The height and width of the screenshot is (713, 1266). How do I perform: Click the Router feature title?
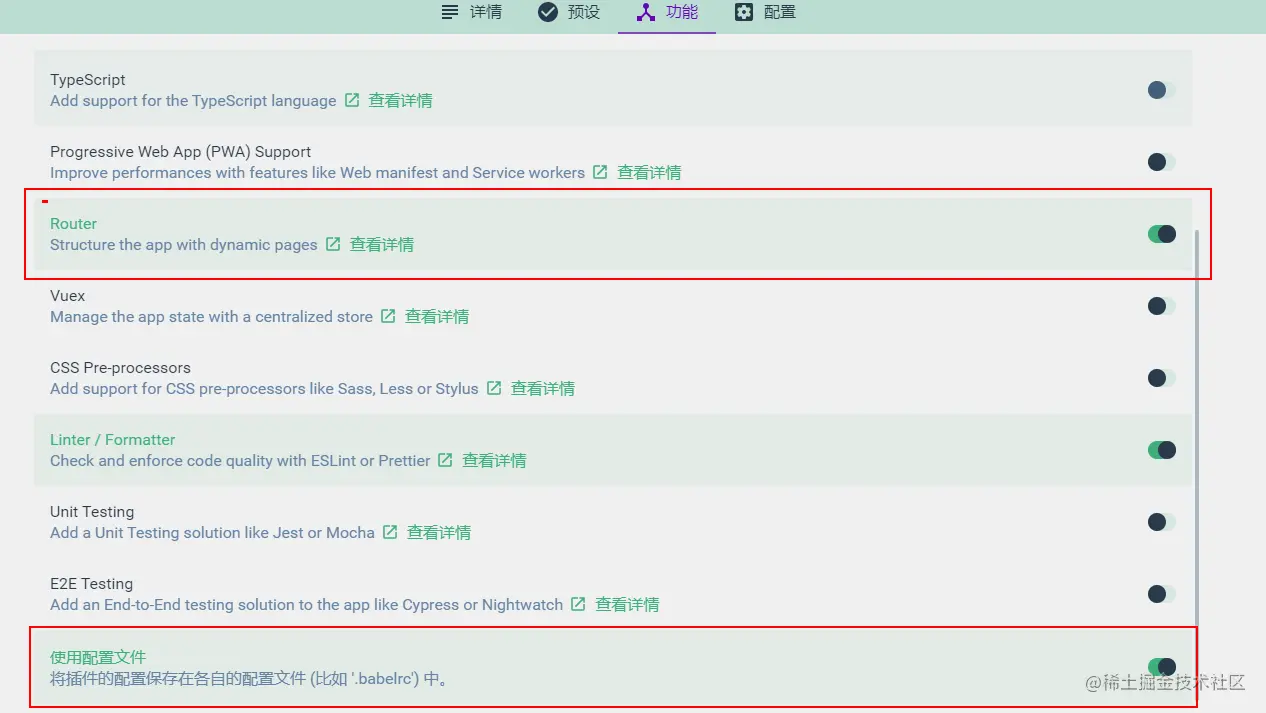coord(73,224)
